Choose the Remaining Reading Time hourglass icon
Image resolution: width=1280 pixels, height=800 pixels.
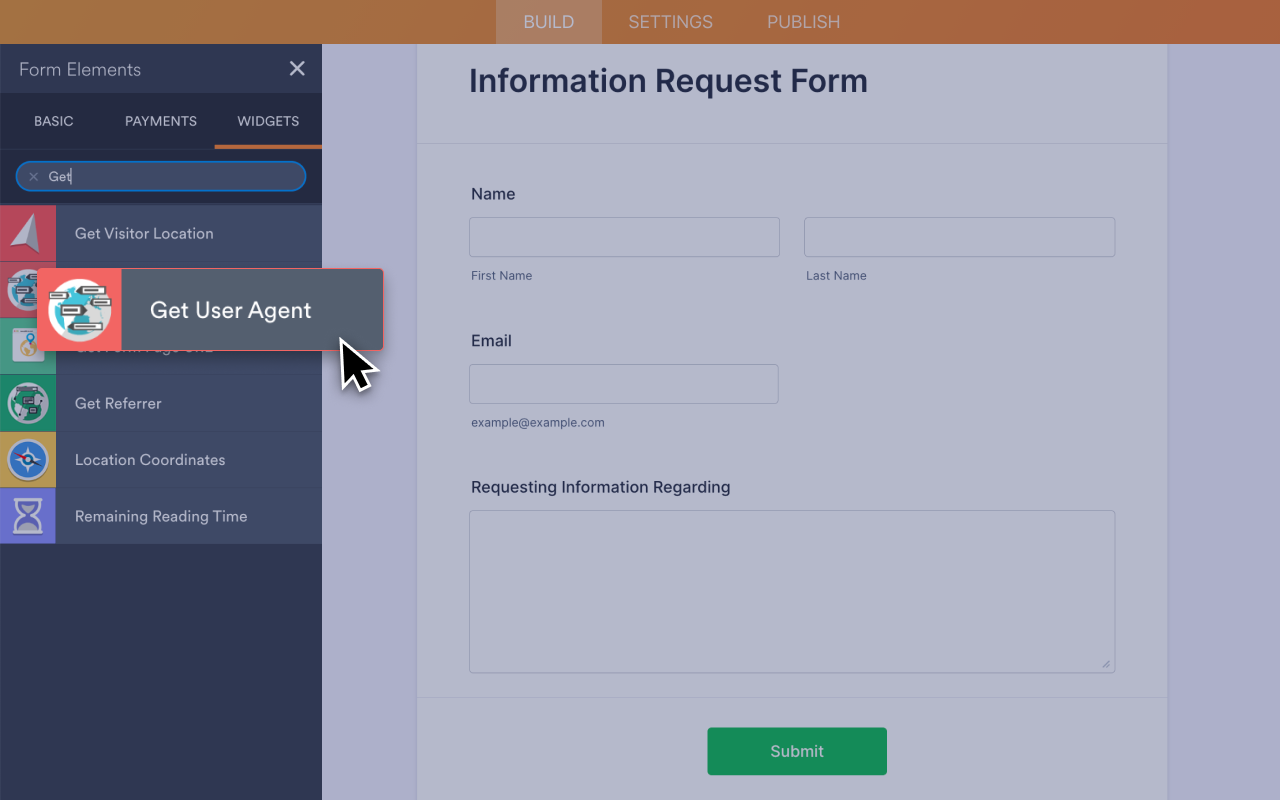tap(27, 516)
